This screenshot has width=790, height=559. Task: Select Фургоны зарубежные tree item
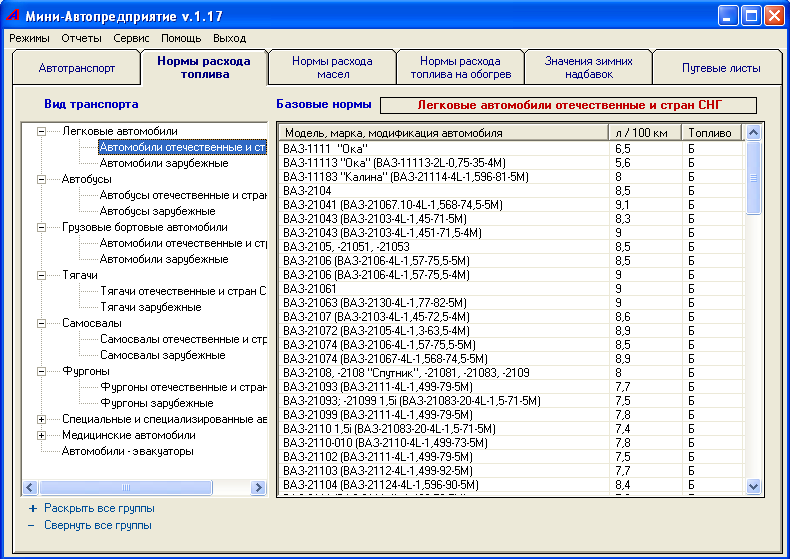click(x=157, y=403)
